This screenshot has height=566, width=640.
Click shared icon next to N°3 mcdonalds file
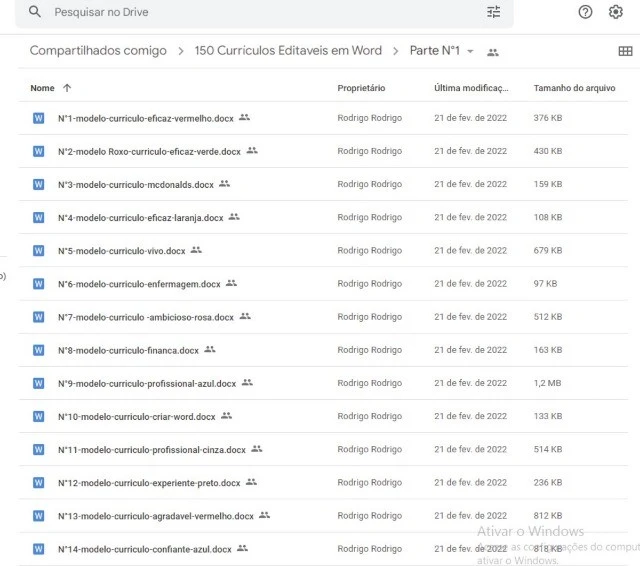224,183
